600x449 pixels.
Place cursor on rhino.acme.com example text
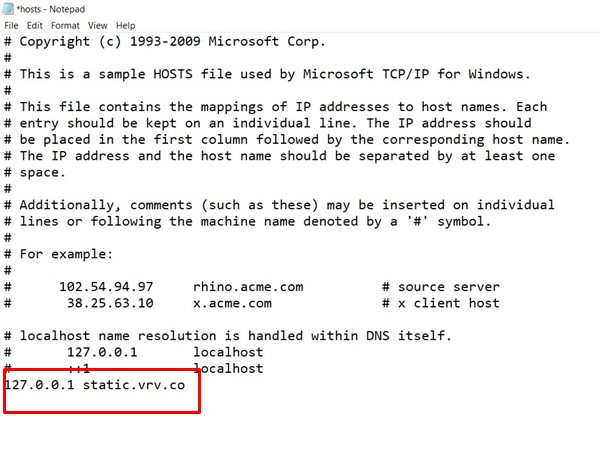point(248,287)
